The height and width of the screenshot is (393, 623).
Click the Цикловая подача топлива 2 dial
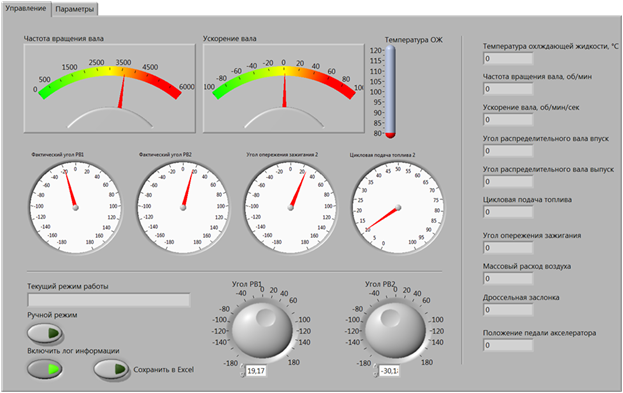[398, 207]
